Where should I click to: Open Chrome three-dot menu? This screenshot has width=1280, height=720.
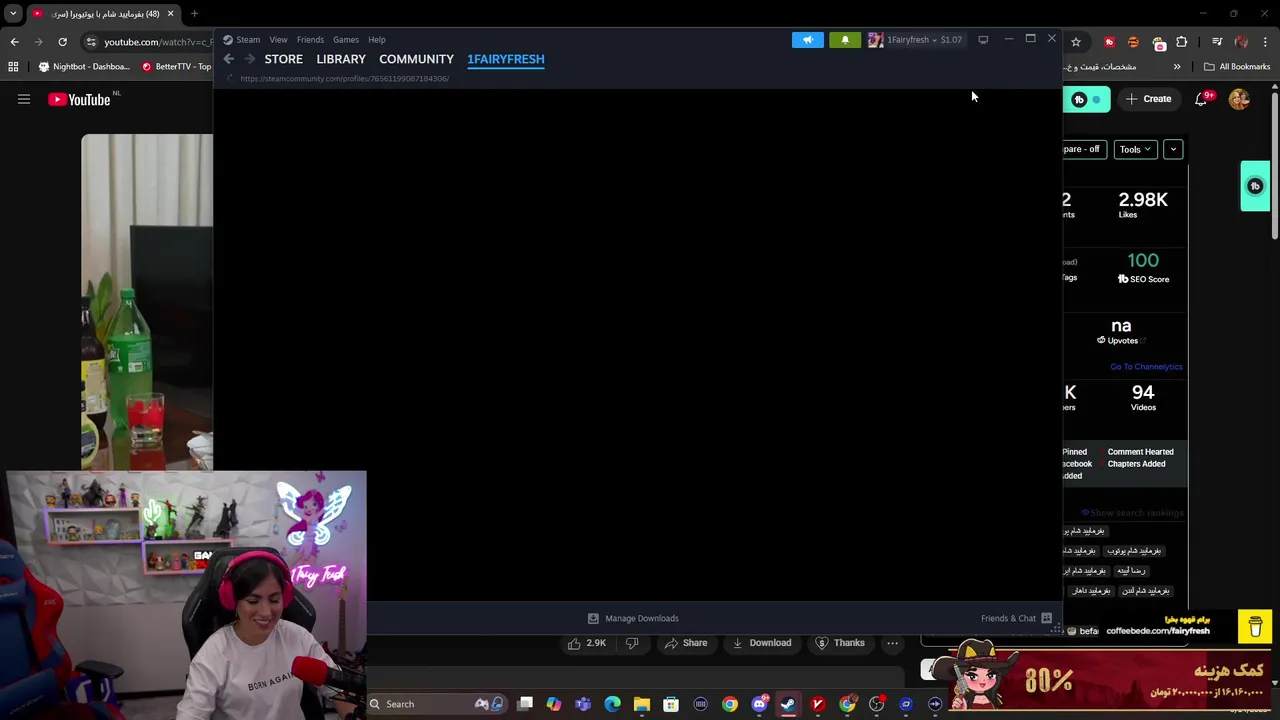[x=1266, y=42]
